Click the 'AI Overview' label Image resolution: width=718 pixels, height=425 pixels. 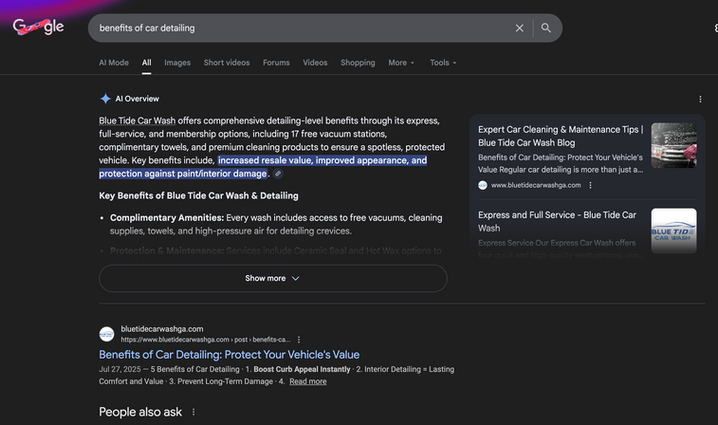click(x=137, y=98)
